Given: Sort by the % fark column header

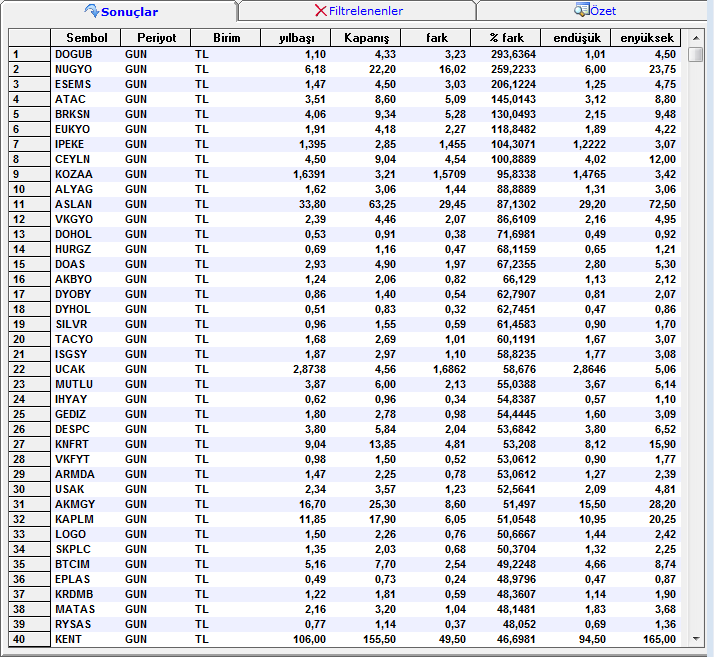Looking at the screenshot, I should pyautogui.click(x=506, y=38).
